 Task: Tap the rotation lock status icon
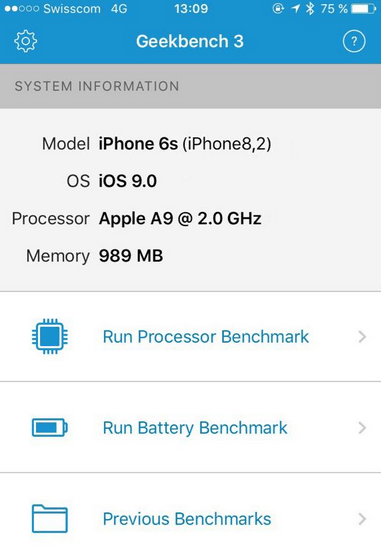click(x=278, y=9)
